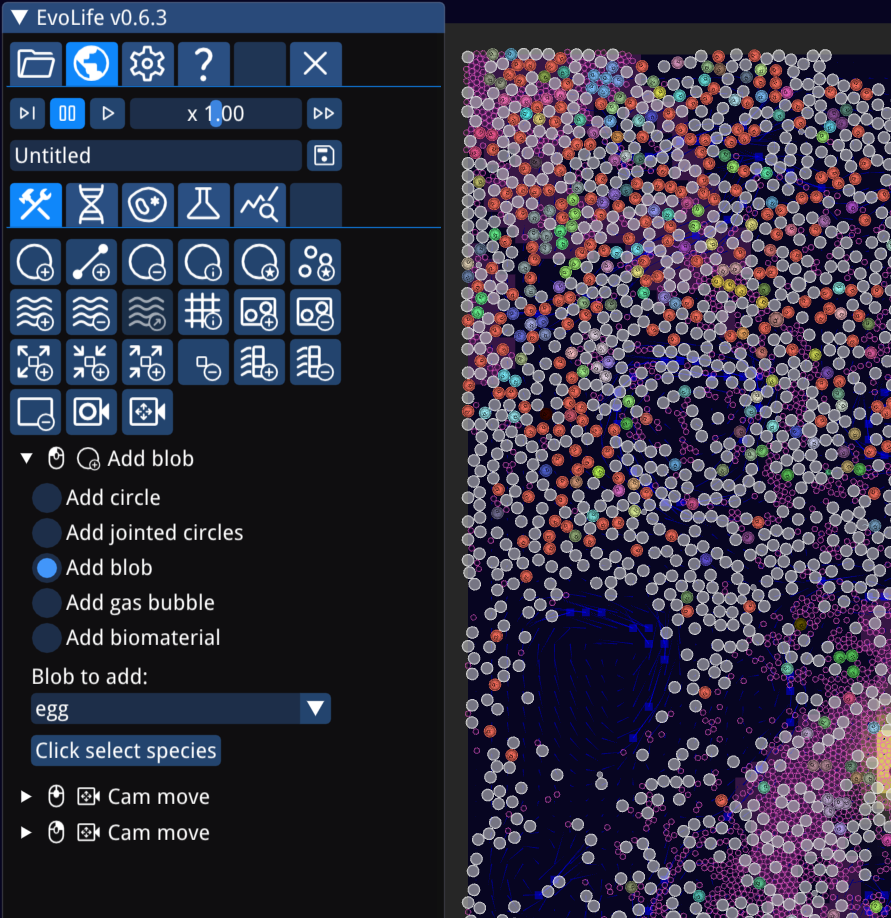Viewport: 891px width, 918px height.
Task: Select the add circle tool icon
Action: pos(35,262)
